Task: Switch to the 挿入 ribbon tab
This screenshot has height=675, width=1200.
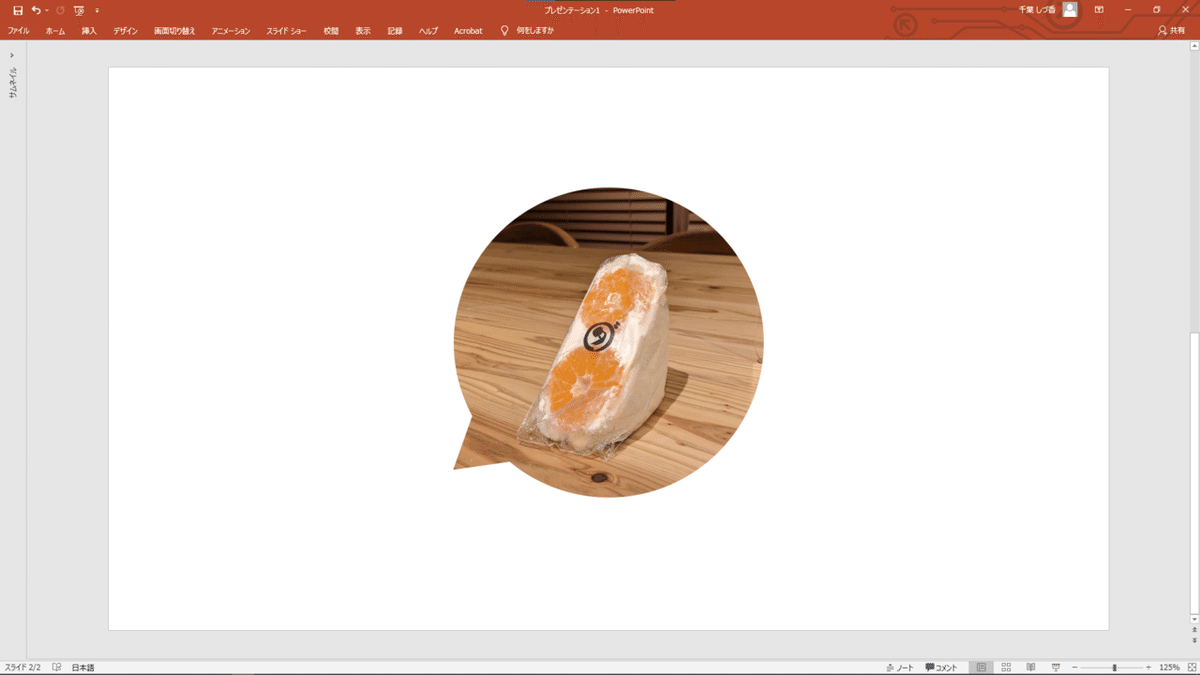Action: (x=89, y=31)
